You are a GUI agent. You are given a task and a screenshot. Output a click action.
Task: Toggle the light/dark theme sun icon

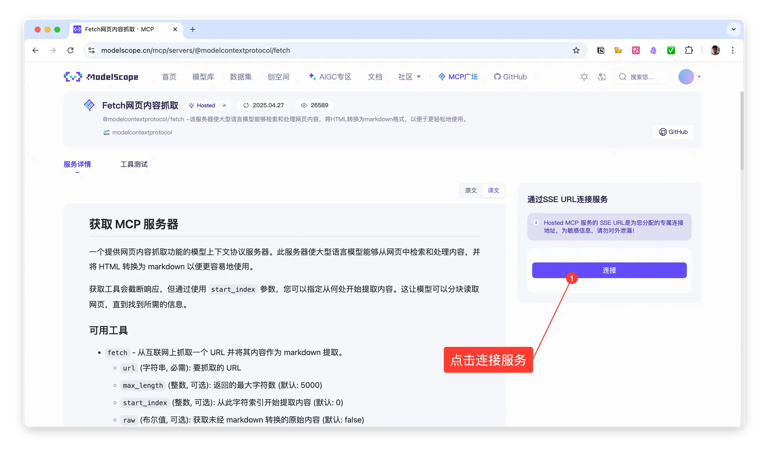coord(584,77)
